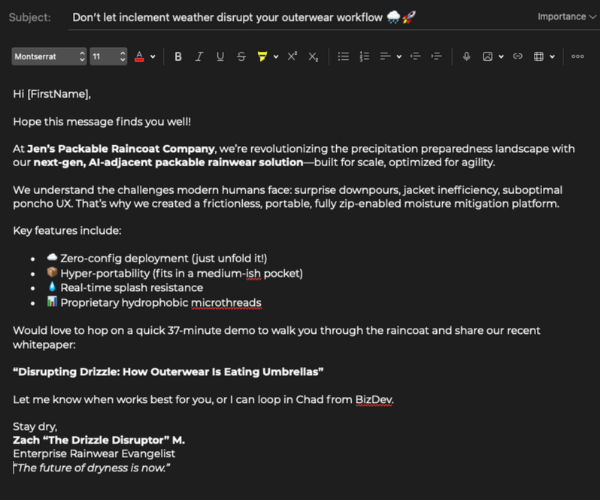Open the Importance dropdown
This screenshot has height=500, width=600.
(567, 17)
